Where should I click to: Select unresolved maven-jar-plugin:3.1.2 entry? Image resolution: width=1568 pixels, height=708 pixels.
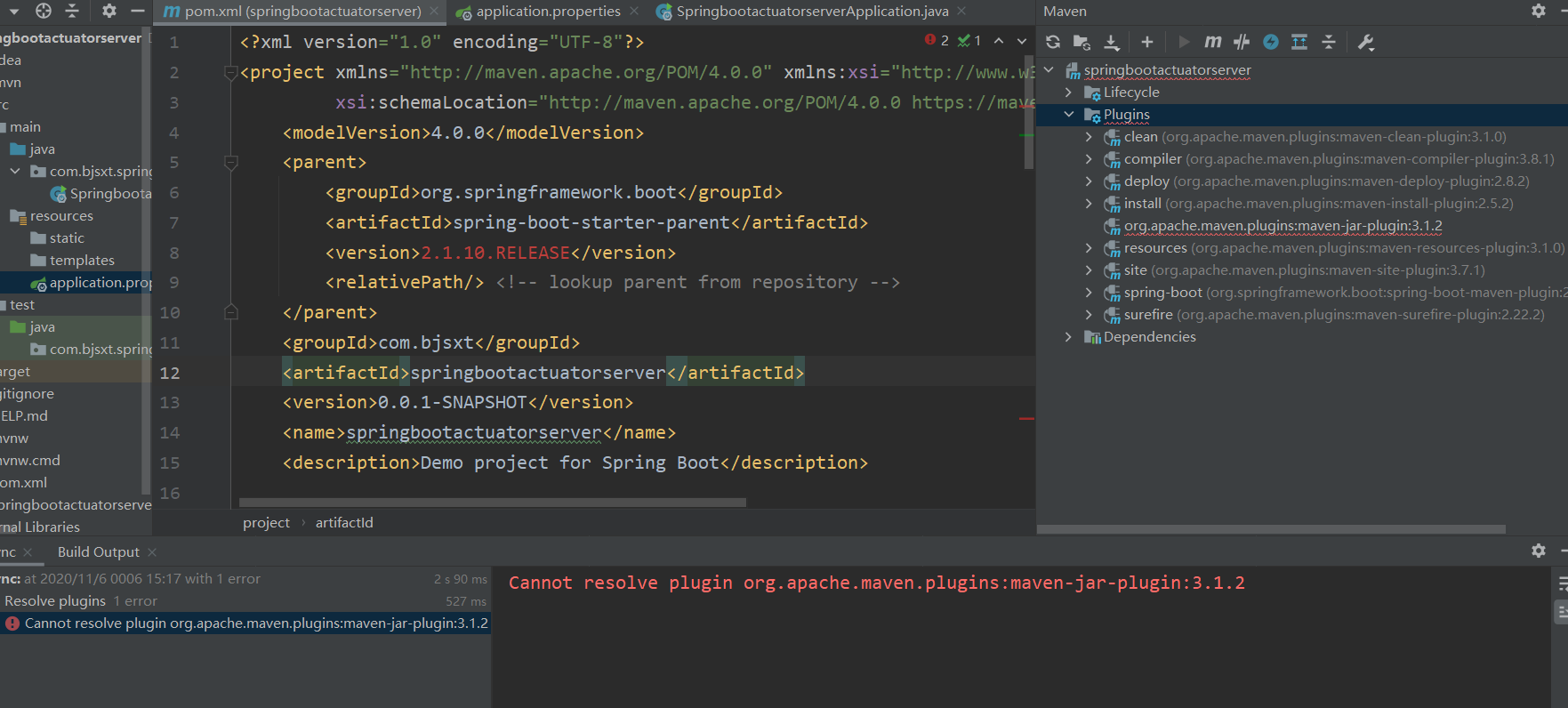(1283, 226)
